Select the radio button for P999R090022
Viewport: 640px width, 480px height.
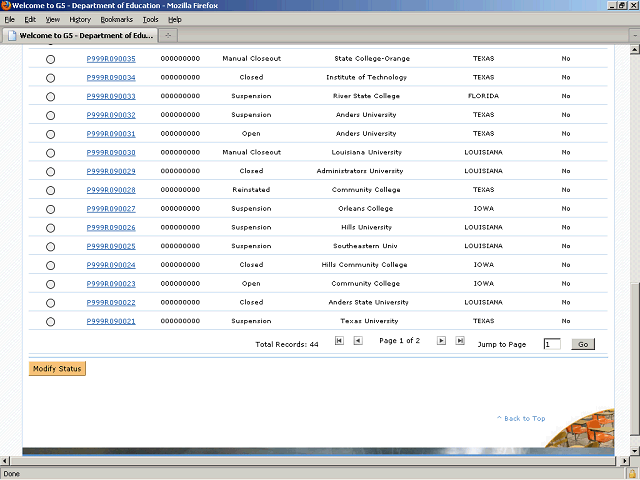click(50, 303)
